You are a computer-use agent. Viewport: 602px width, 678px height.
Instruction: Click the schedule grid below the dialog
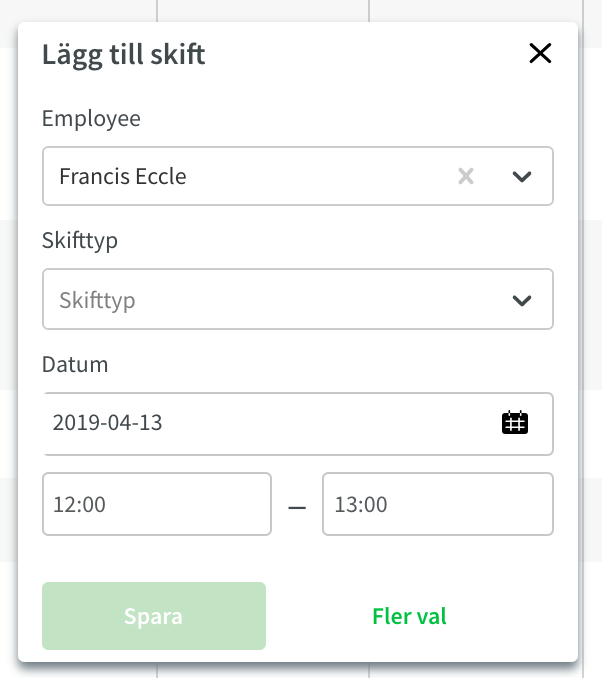click(301, 671)
